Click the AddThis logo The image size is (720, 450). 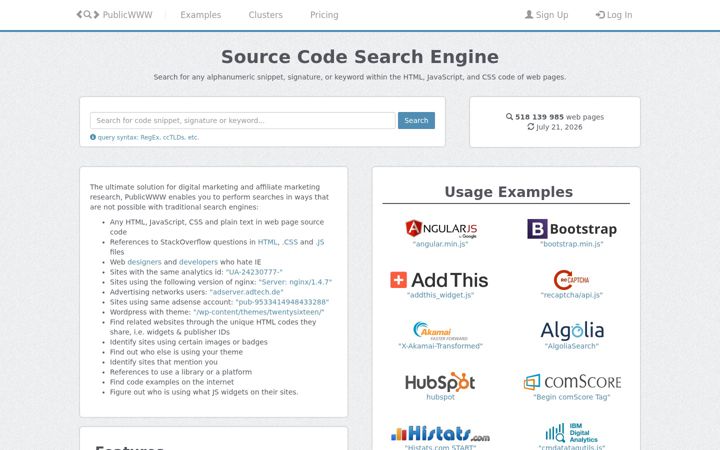point(439,280)
